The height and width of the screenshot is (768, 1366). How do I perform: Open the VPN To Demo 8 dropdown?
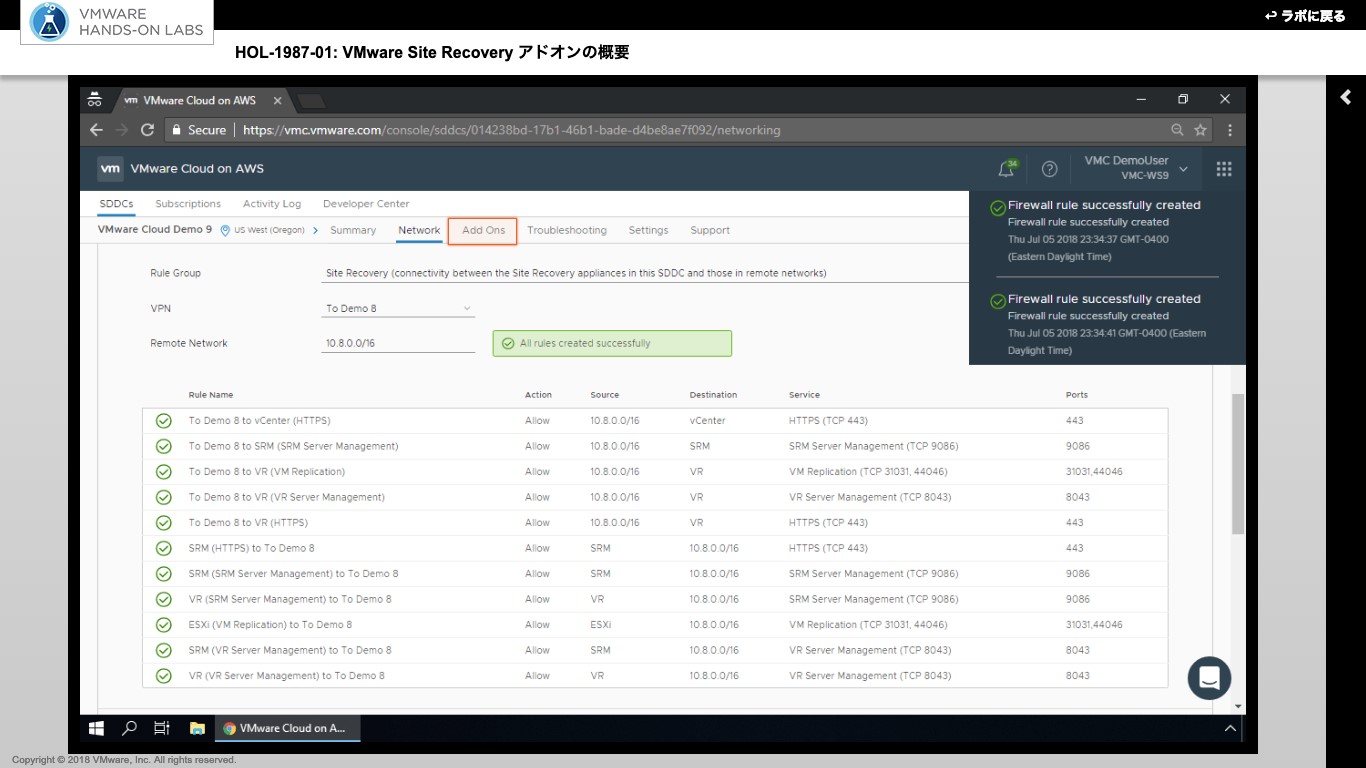pyautogui.click(x=398, y=308)
